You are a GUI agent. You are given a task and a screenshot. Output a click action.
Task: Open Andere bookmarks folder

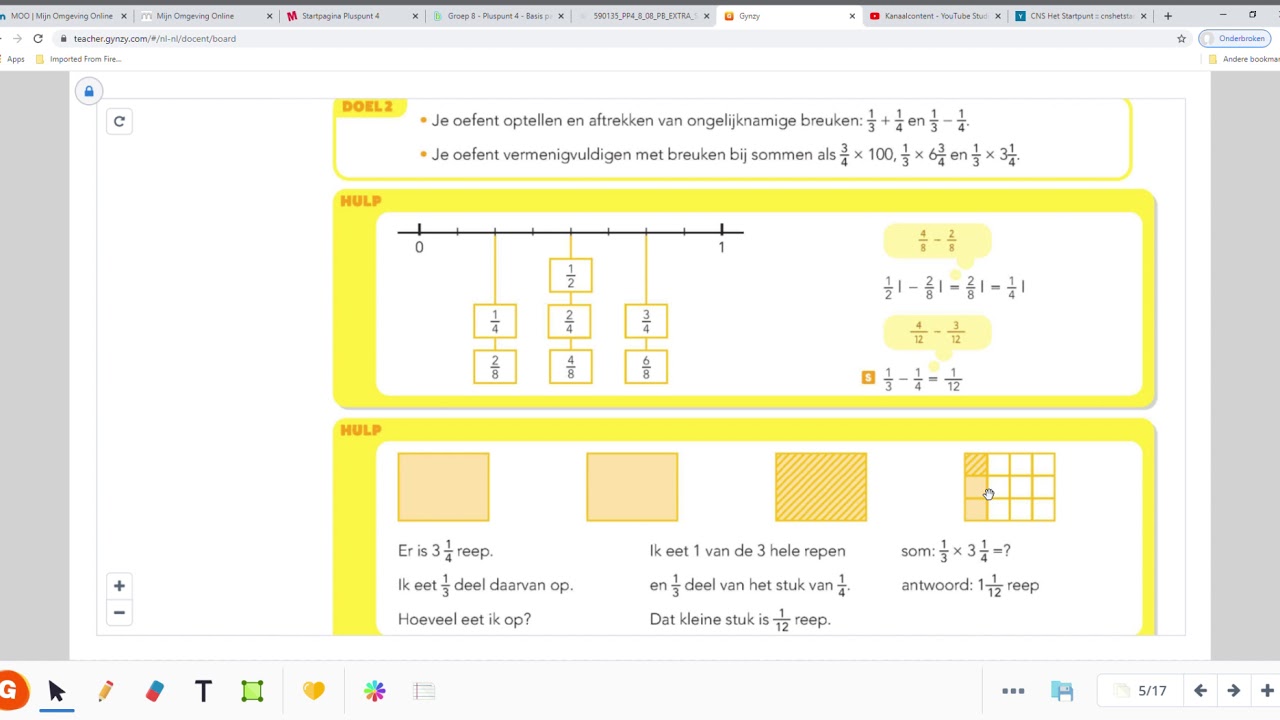[1244, 59]
